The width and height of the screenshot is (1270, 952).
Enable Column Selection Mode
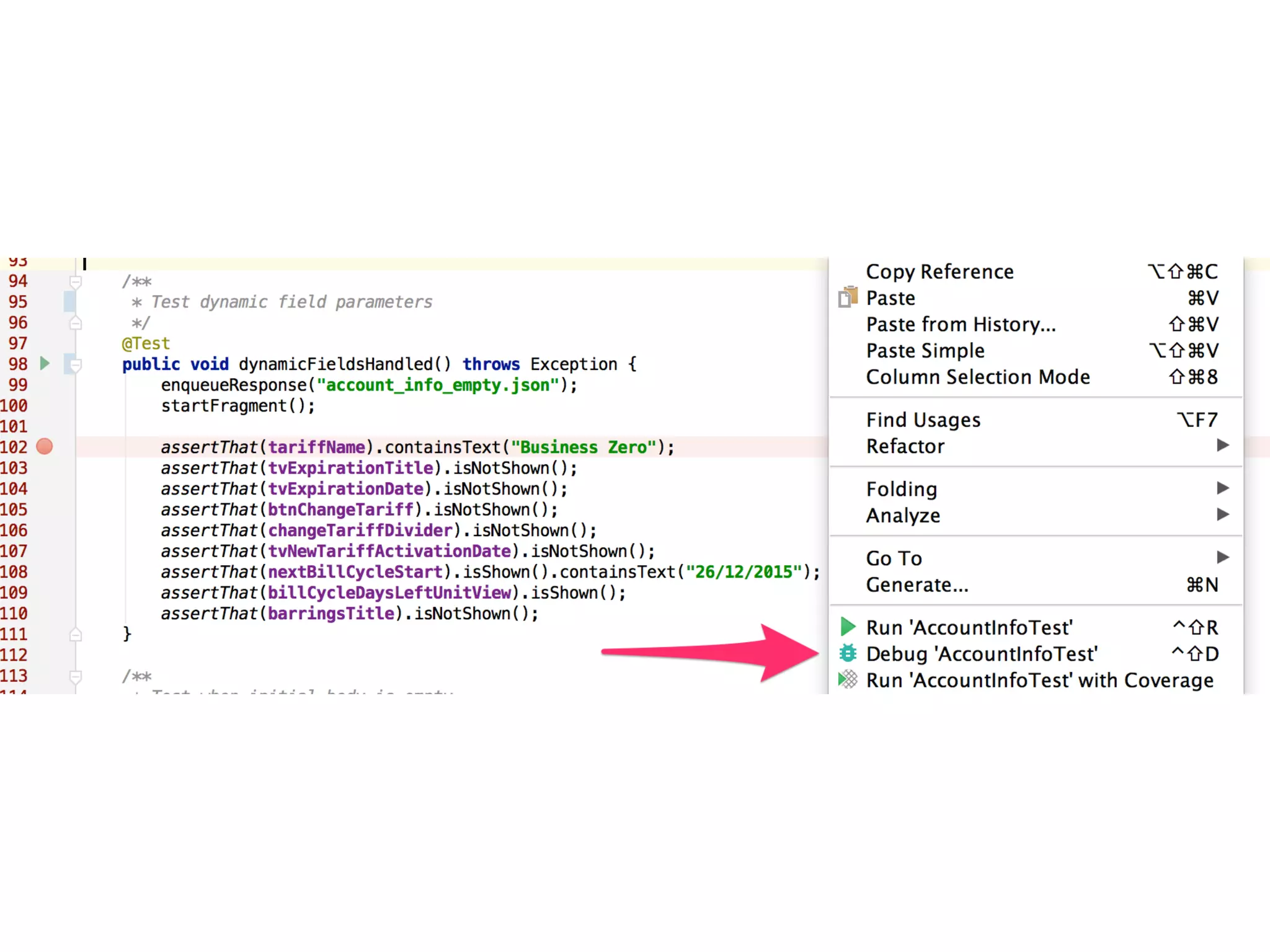coord(977,377)
